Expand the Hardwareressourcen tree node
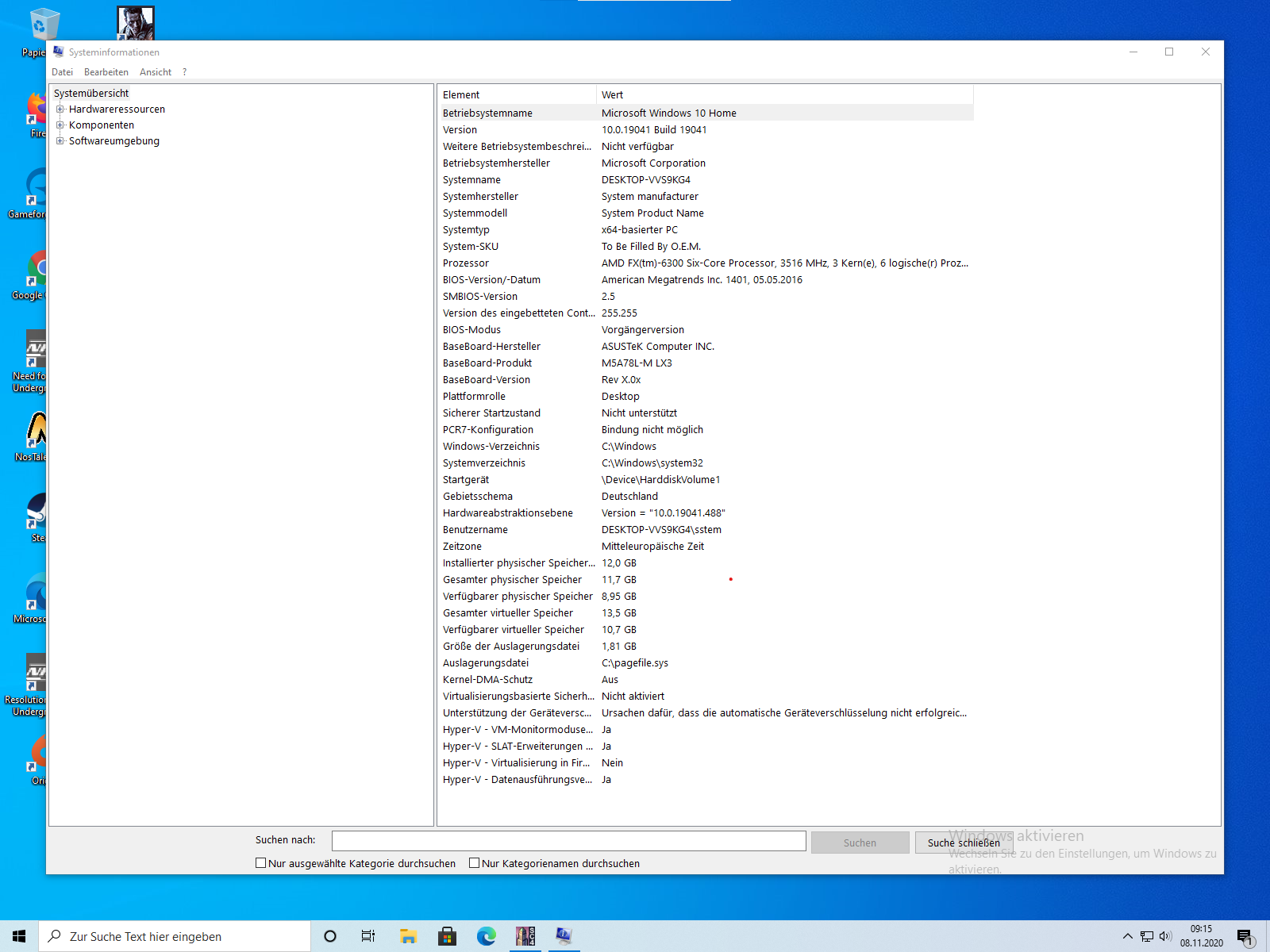The image size is (1270, 952). coord(60,109)
